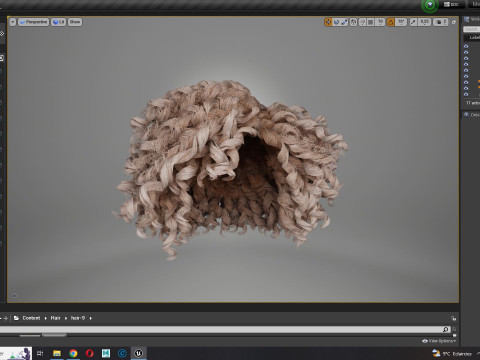The width and height of the screenshot is (480, 360).
Task: Open the scale snap 0.25 dropdown
Action: pyautogui.click(x=424, y=22)
